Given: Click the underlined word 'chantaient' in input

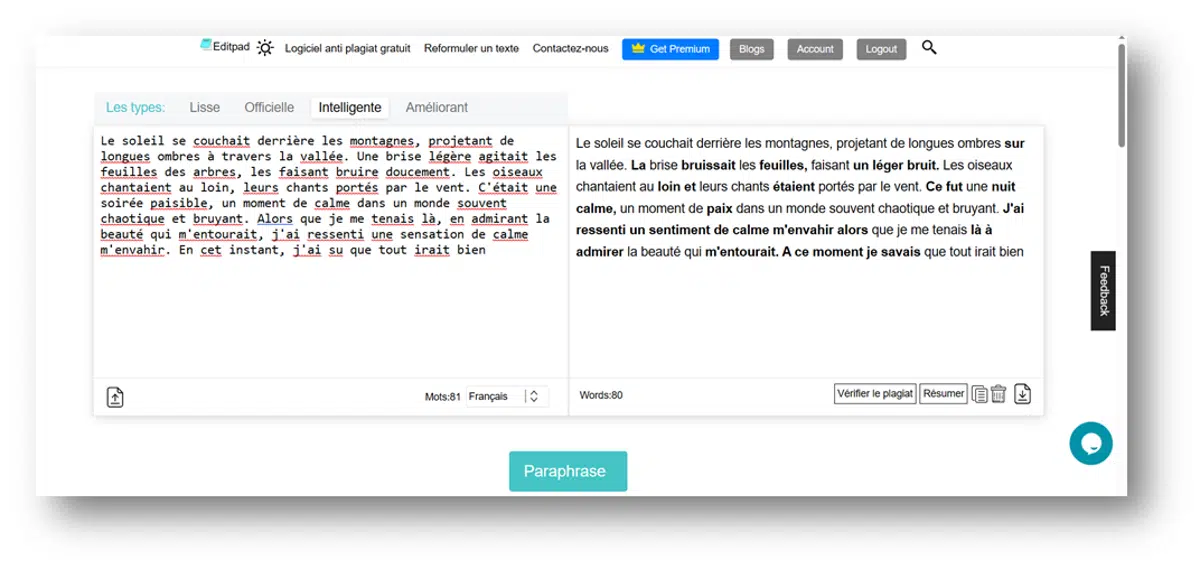Looking at the screenshot, I should [x=136, y=186].
